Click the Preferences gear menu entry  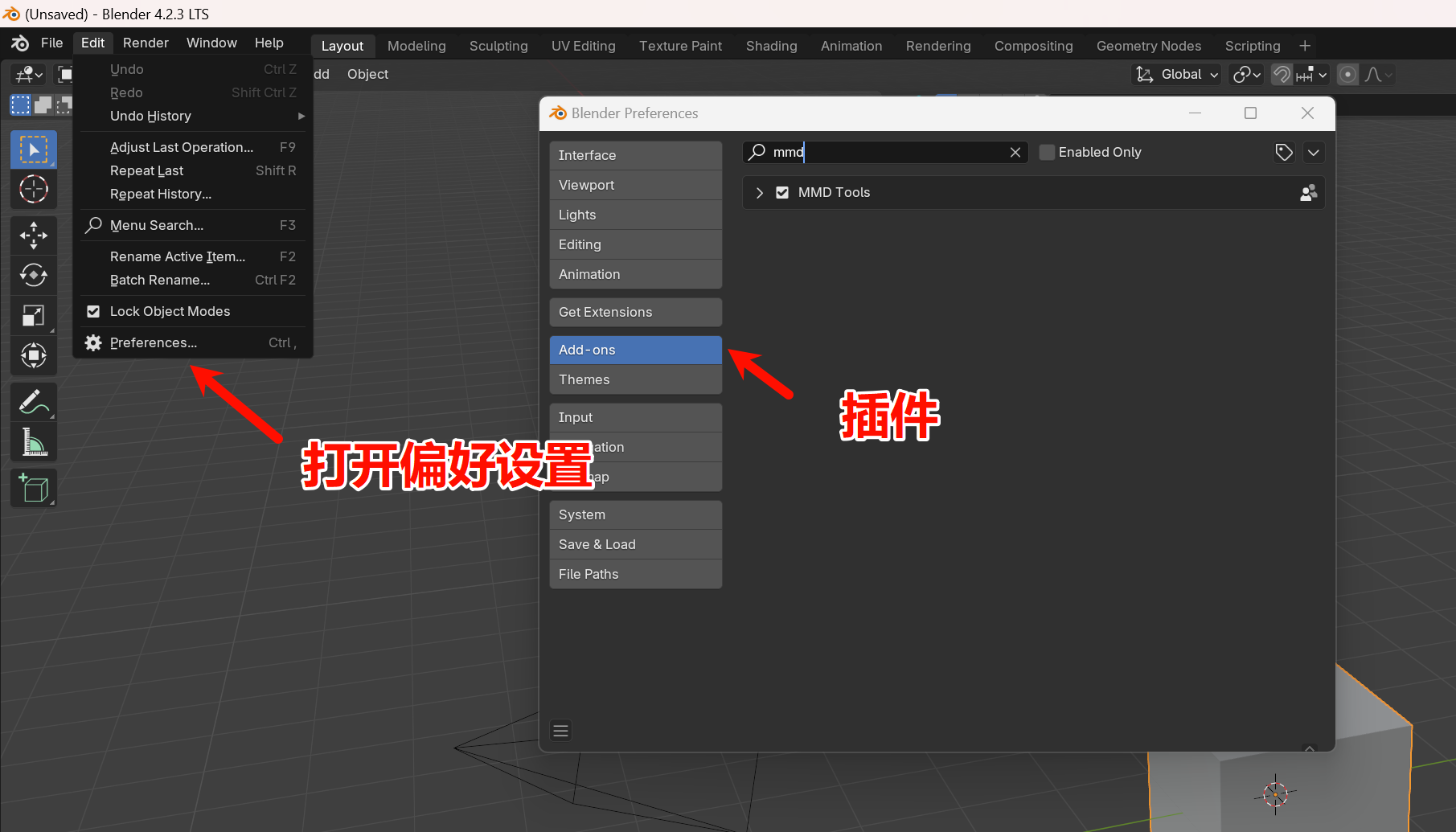[x=191, y=342]
